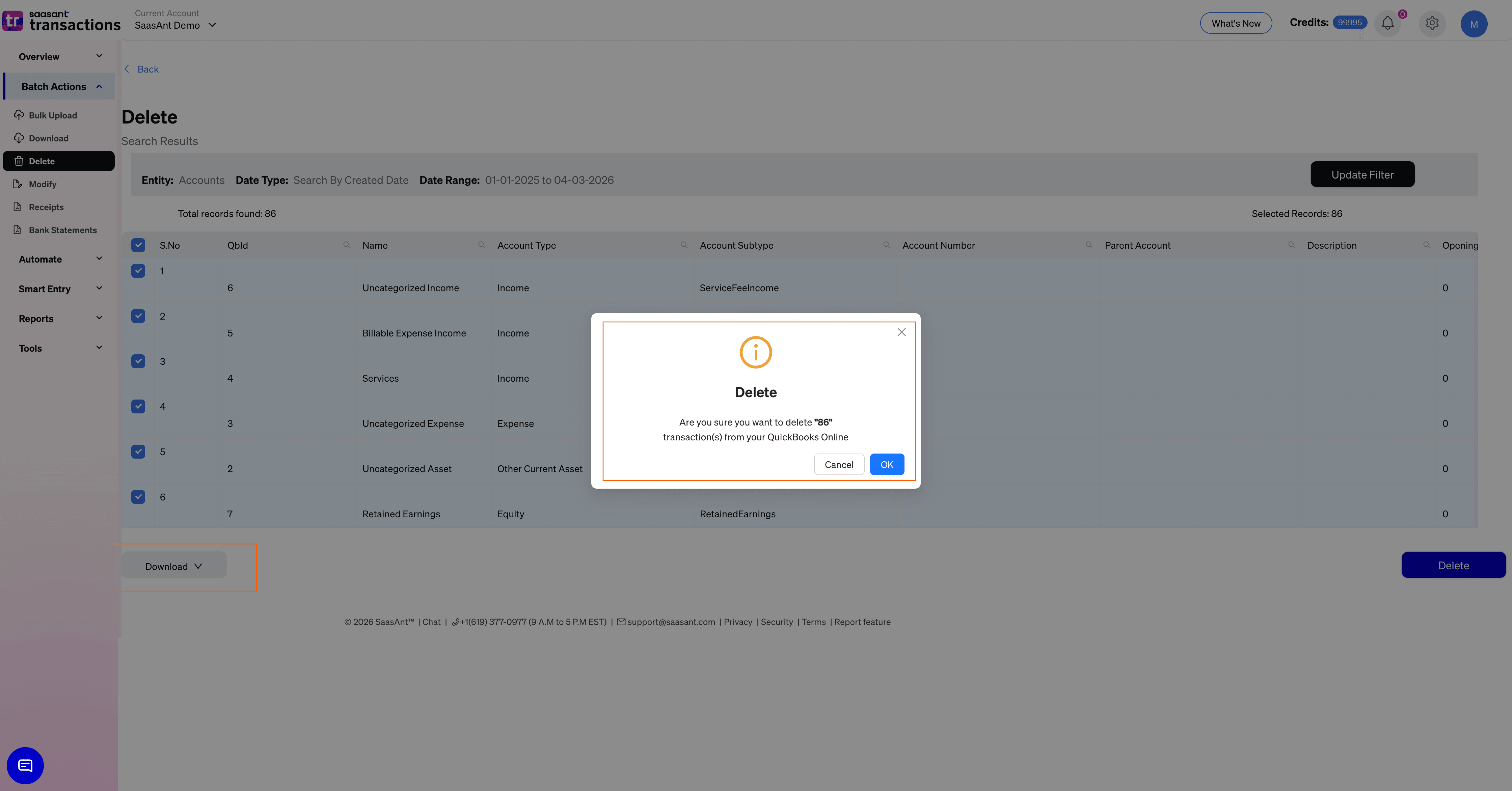Uncheck the select-all header checkbox
Screen dimensions: 1512x791
138,245
